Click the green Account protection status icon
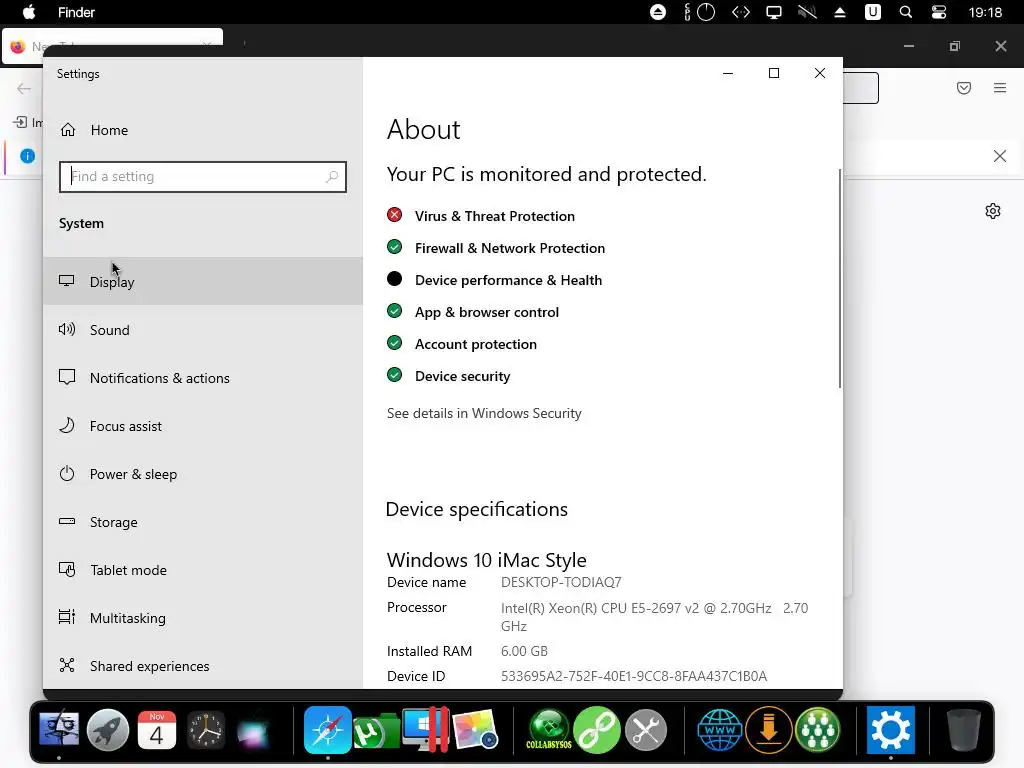Image resolution: width=1024 pixels, height=768 pixels. pos(394,343)
